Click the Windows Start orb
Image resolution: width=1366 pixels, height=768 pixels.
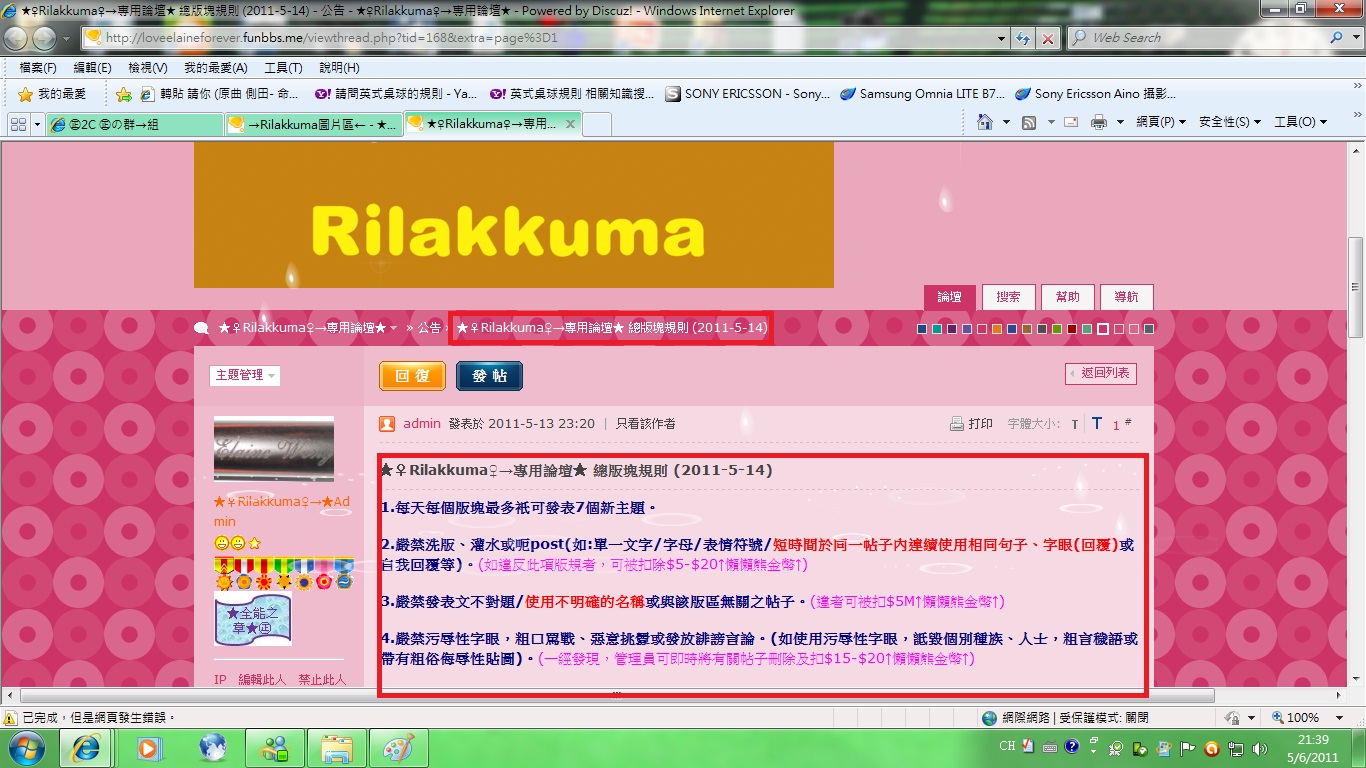[27, 747]
